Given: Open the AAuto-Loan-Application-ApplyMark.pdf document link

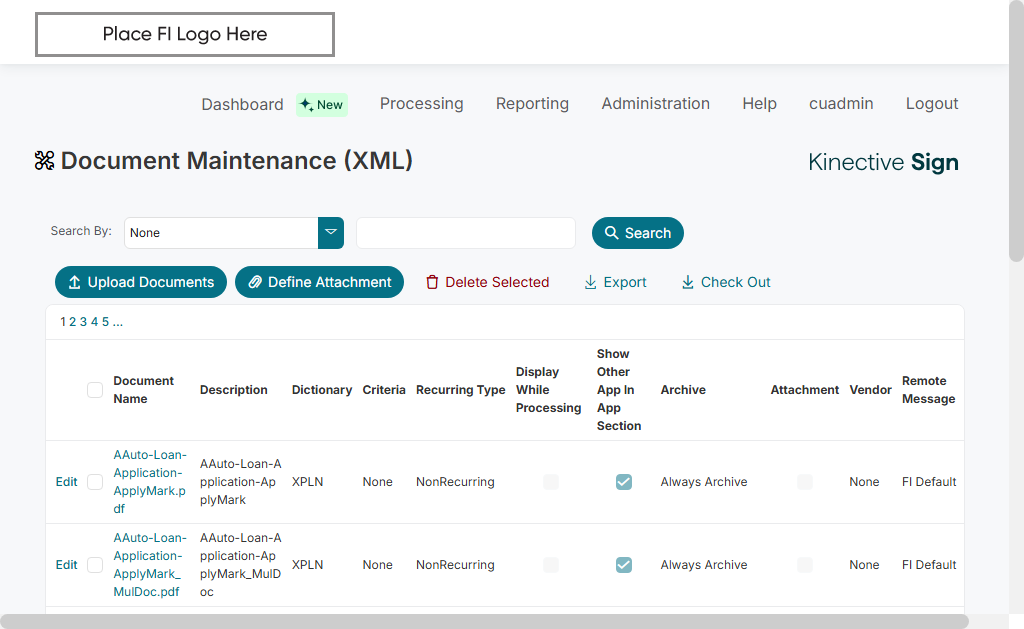Looking at the screenshot, I should point(149,481).
